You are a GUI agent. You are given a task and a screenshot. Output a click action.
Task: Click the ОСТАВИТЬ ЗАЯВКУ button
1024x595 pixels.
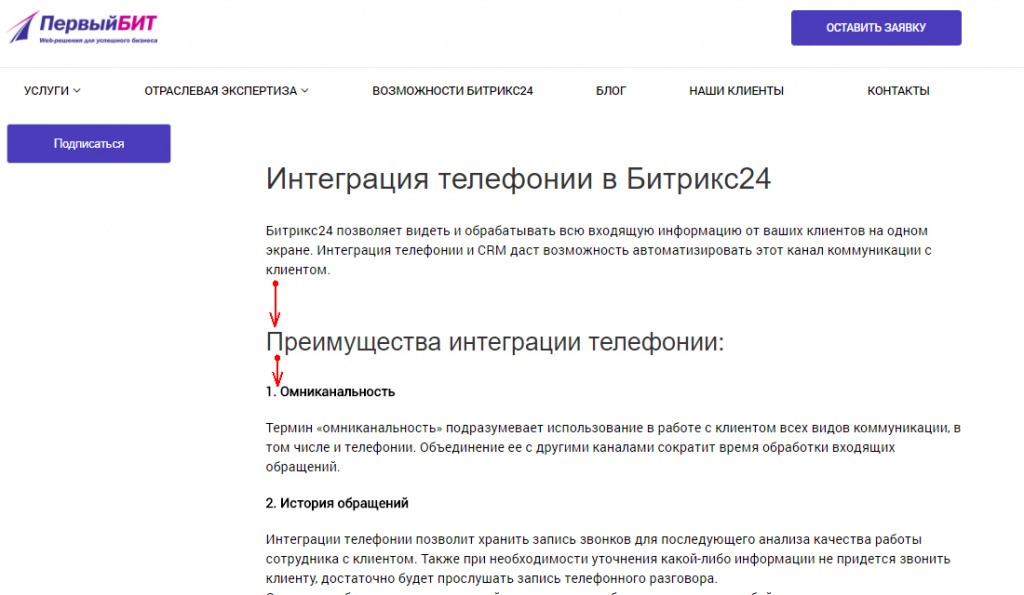[x=875, y=28]
